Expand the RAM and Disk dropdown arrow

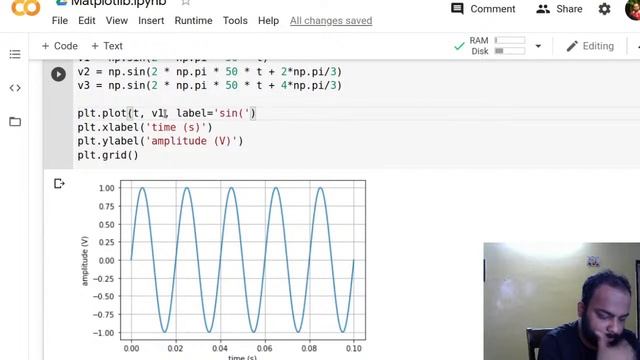coord(538,46)
